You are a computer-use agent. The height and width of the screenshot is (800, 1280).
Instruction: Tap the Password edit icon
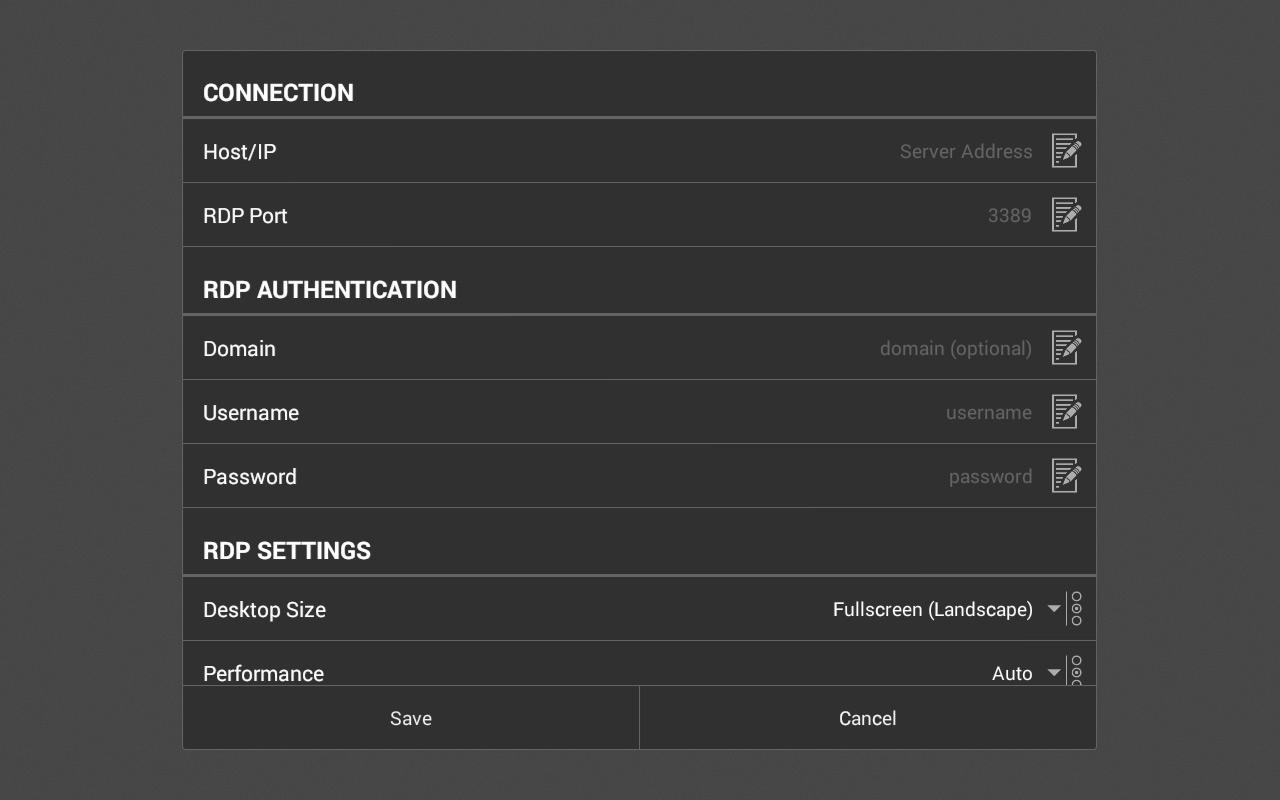[1066, 476]
